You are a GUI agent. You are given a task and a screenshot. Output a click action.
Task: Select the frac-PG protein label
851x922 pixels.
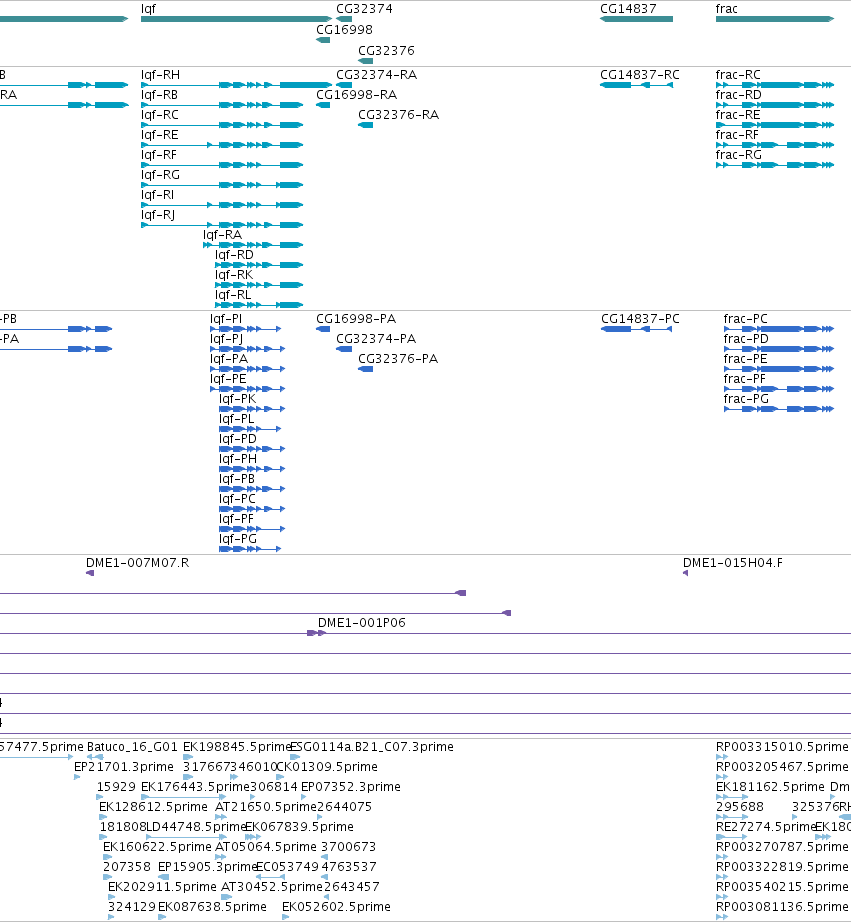click(x=746, y=399)
